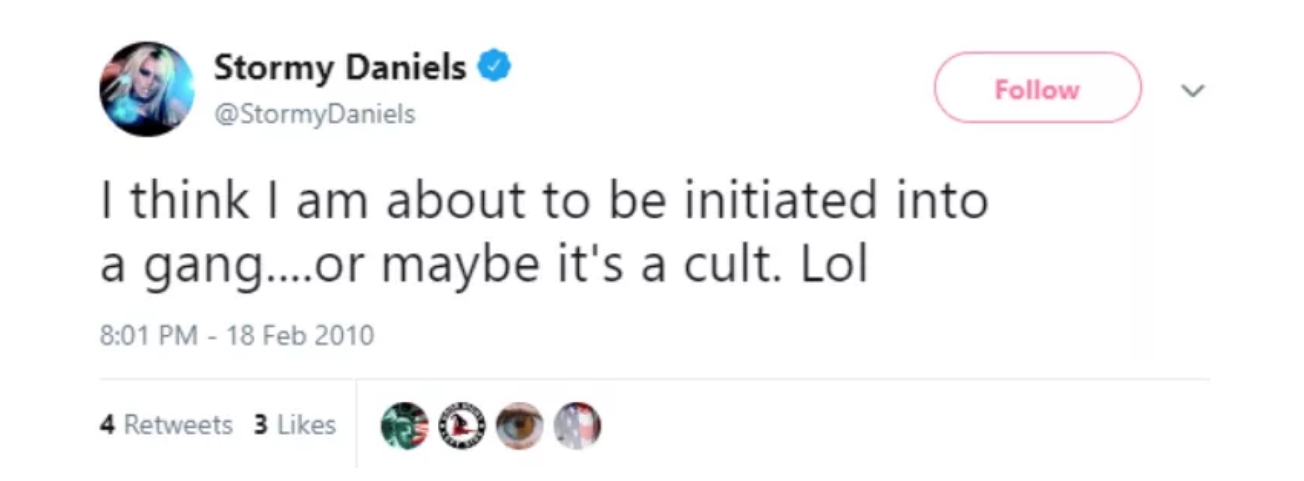Click the blue verified badge

pos(494,68)
